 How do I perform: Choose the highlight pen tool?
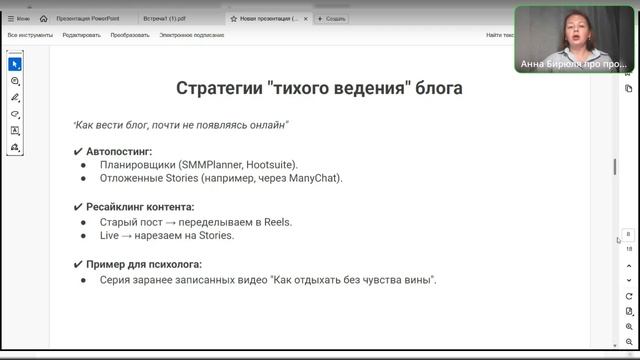point(15,98)
